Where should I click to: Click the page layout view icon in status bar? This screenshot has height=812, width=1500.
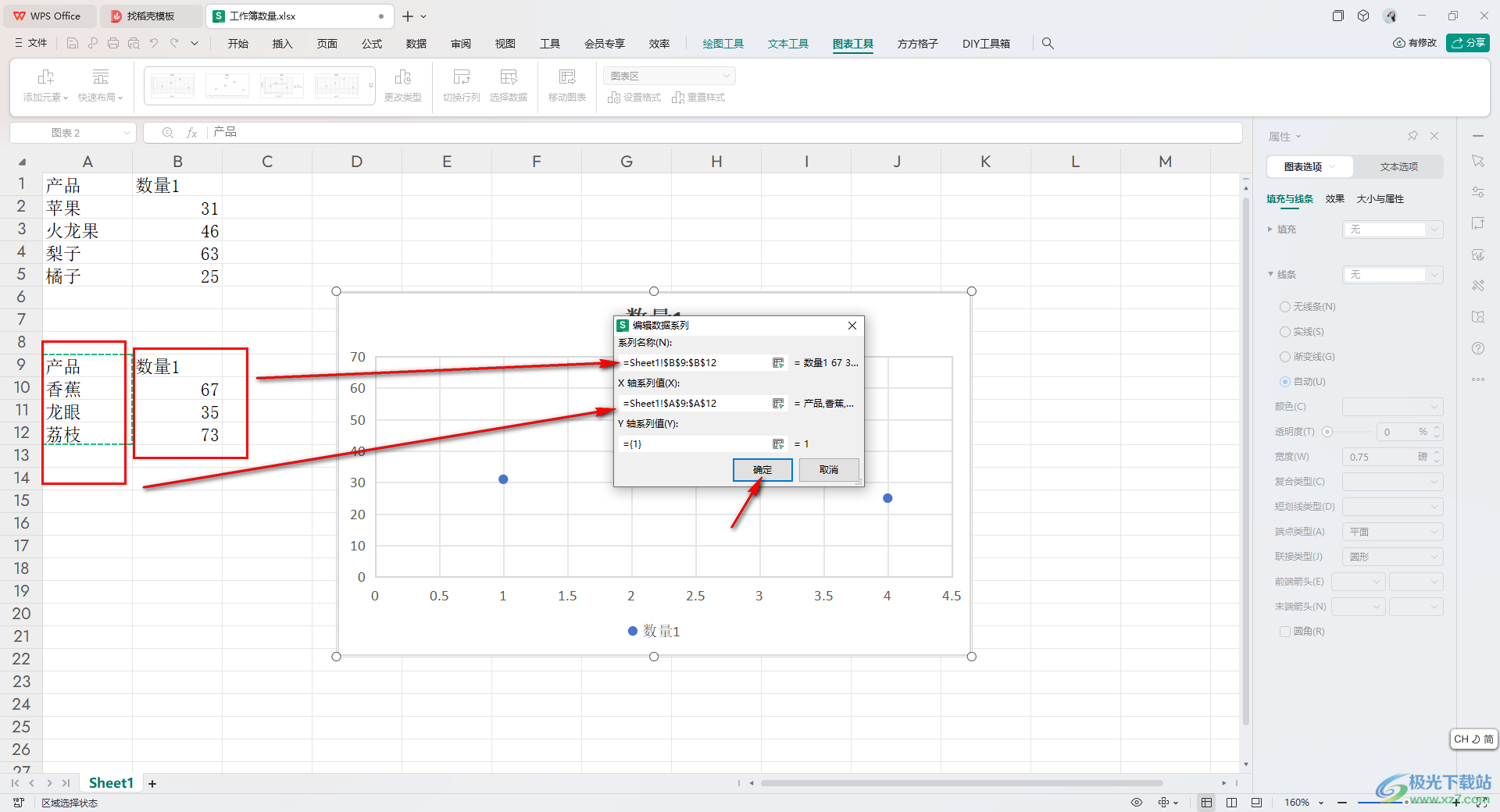pos(1232,803)
